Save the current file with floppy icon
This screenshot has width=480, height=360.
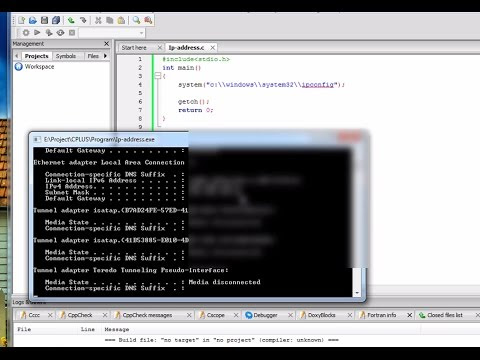coord(44,20)
